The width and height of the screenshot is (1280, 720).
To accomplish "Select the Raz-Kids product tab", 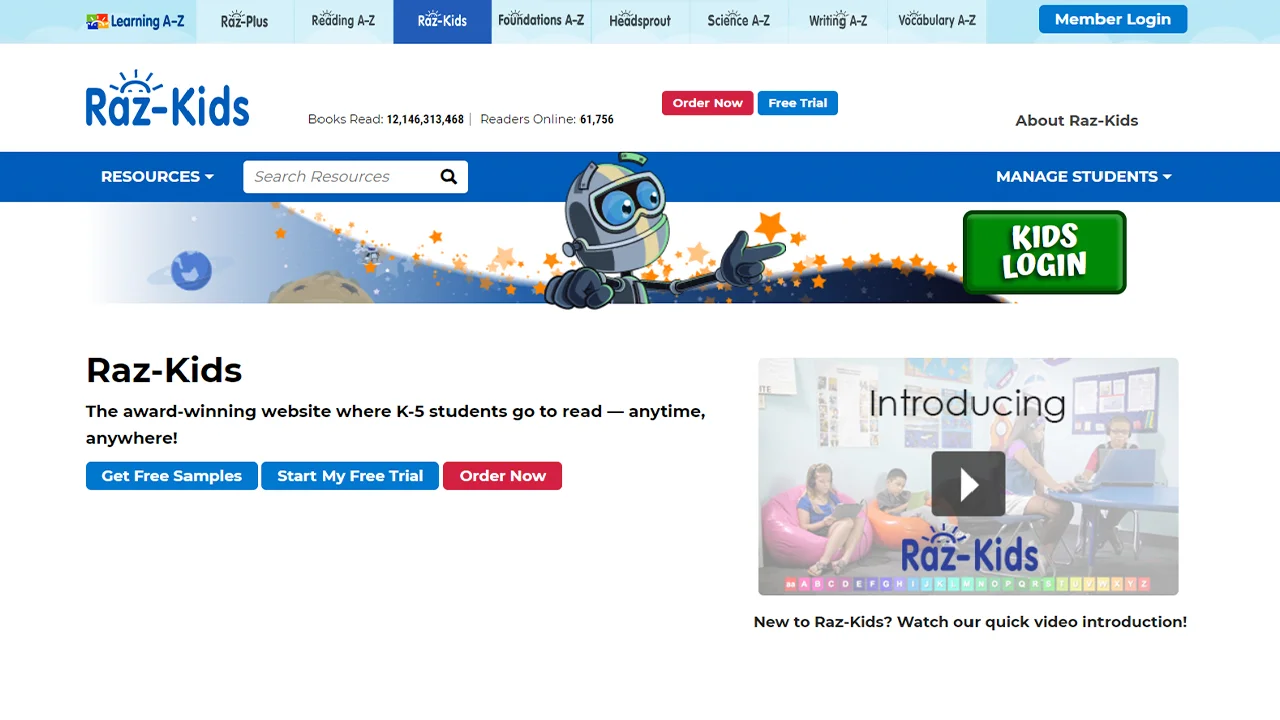I will coord(442,21).
